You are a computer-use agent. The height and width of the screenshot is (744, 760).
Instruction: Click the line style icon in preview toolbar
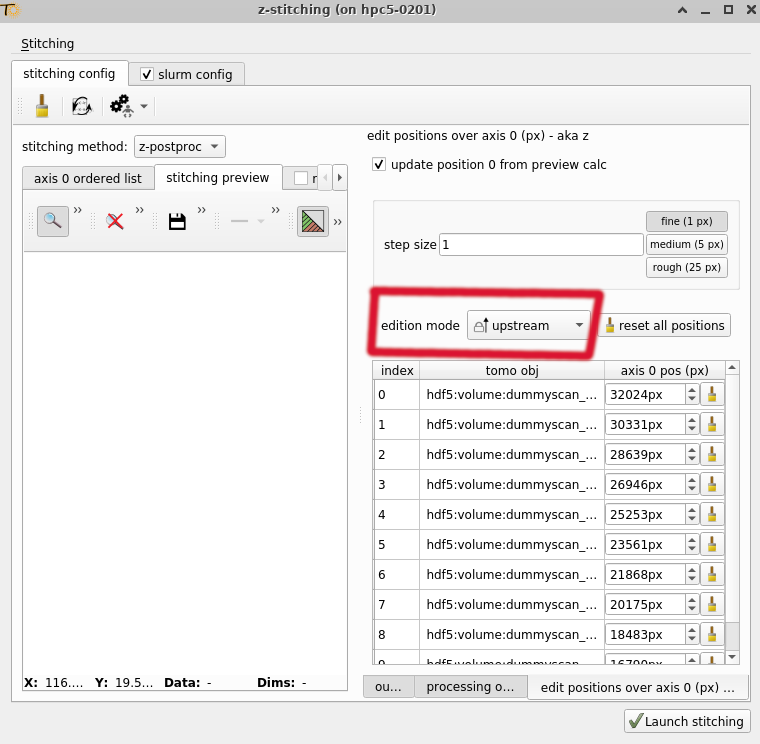(x=239, y=221)
